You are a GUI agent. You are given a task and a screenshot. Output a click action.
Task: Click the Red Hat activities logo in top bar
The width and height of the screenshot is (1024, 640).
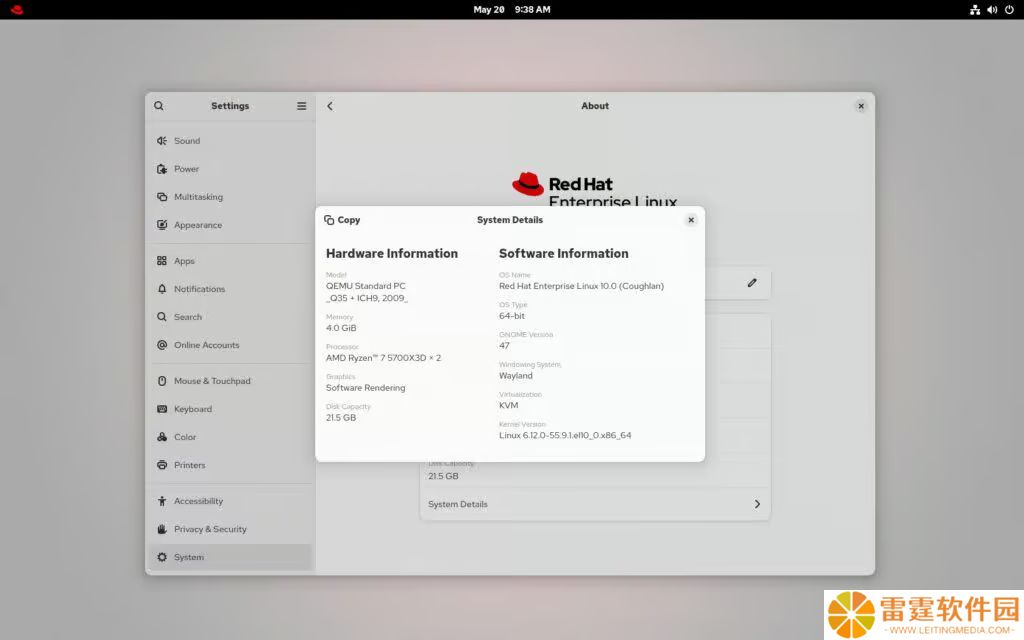pos(17,9)
